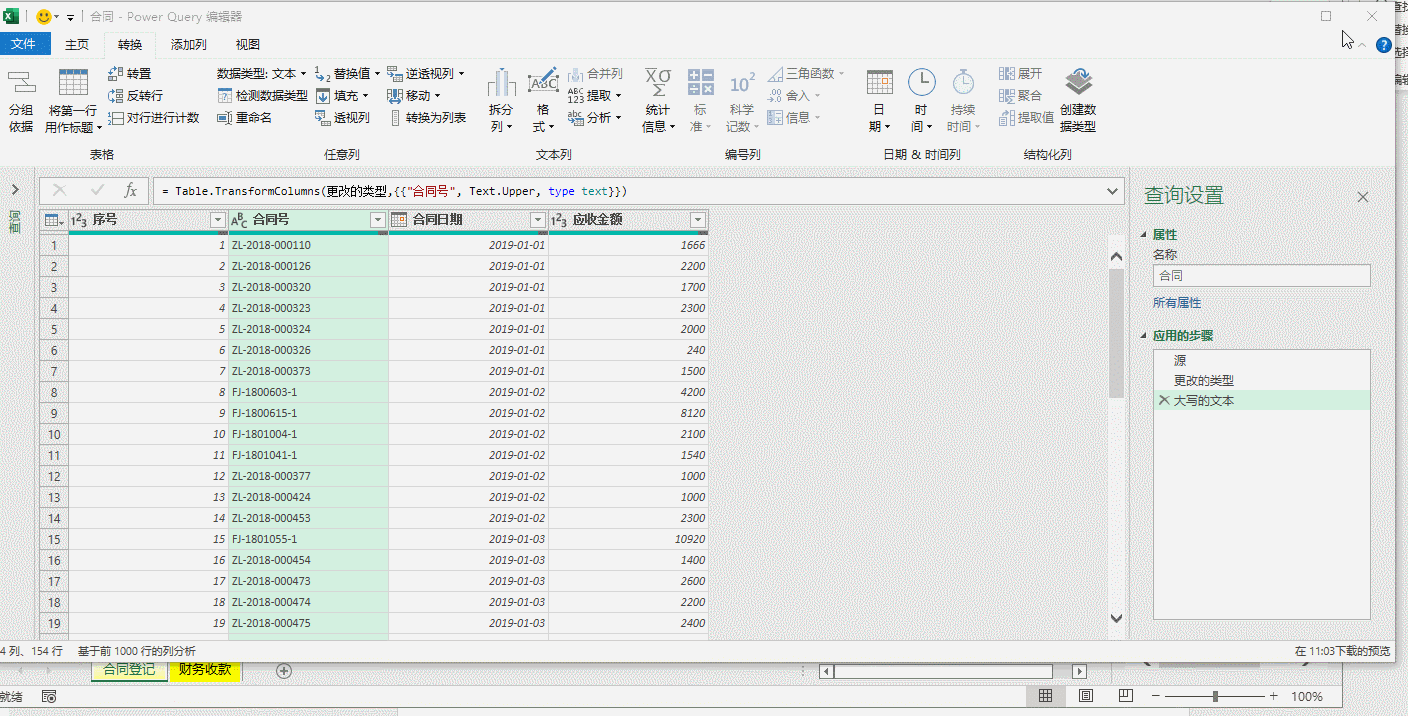Screen dimensions: 1408x716
Task: Switch to the 转换 ribbon tab
Action: [x=130, y=44]
